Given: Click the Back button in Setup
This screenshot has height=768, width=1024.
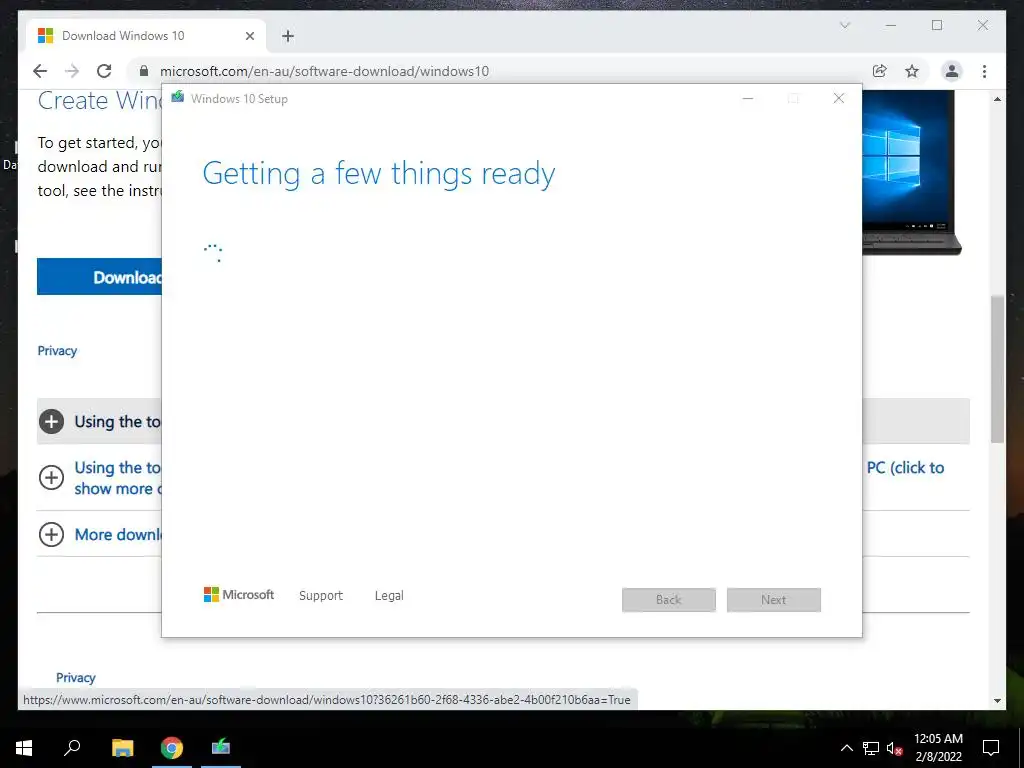Looking at the screenshot, I should (669, 600).
